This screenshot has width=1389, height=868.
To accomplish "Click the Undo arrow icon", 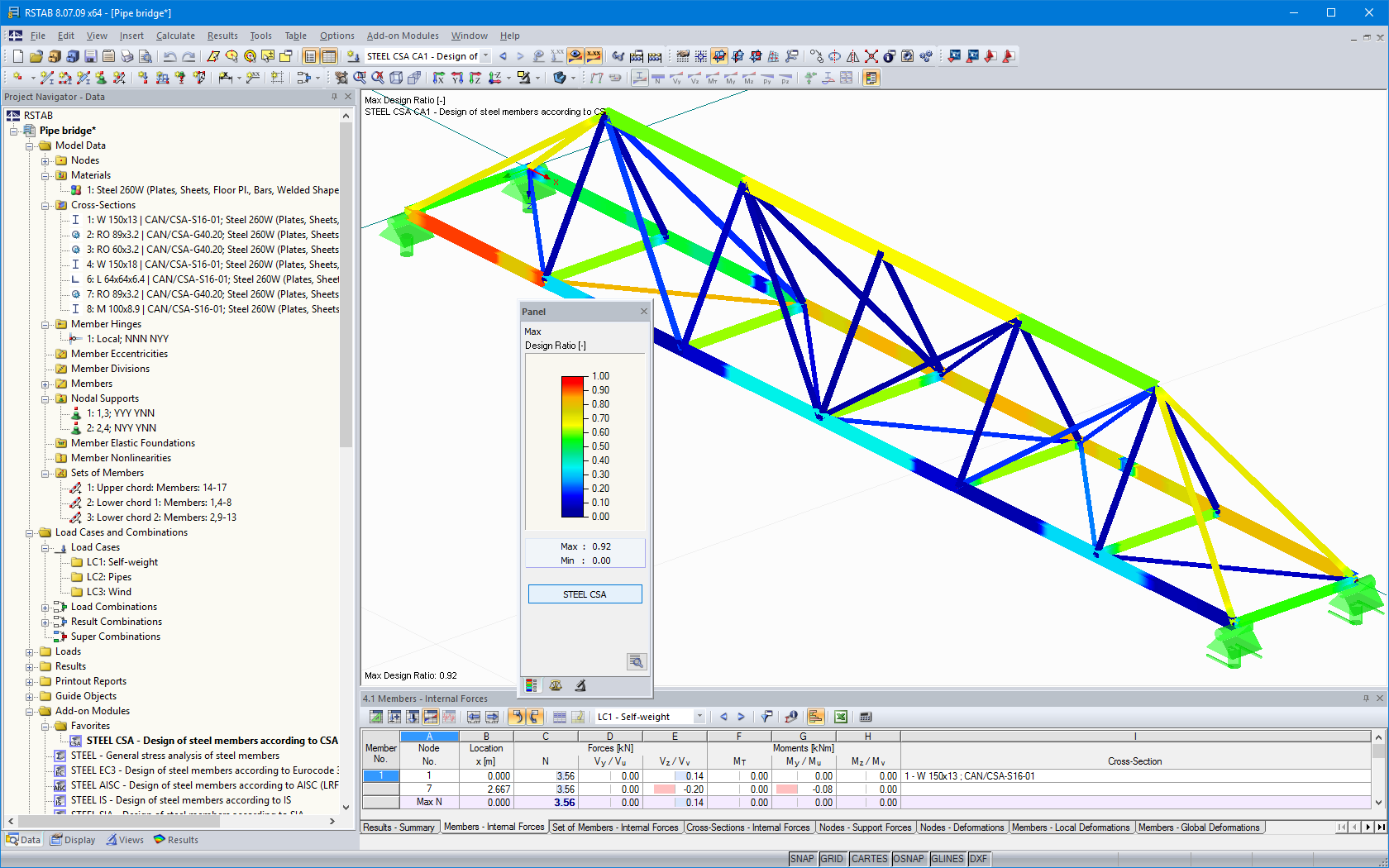I will [169, 56].
